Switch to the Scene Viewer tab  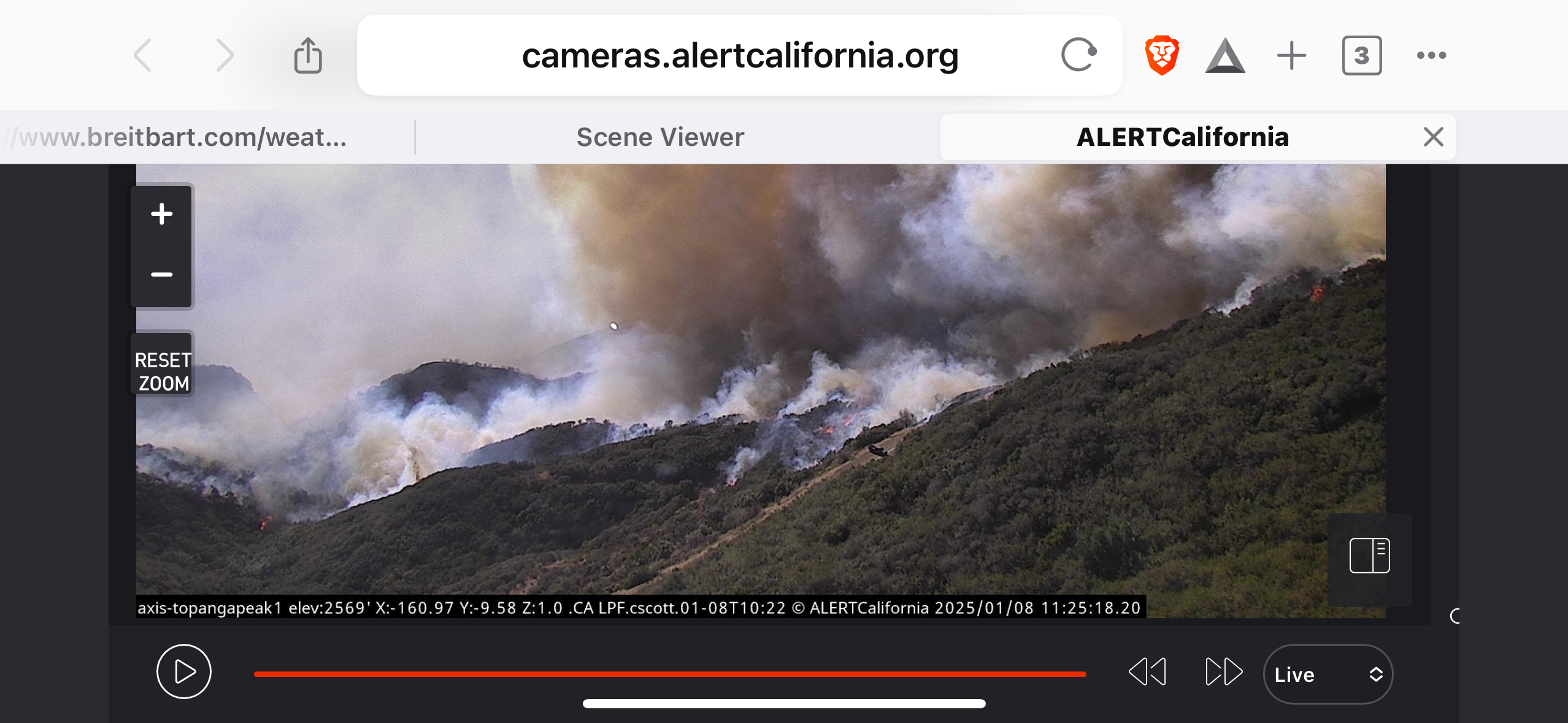coord(660,137)
